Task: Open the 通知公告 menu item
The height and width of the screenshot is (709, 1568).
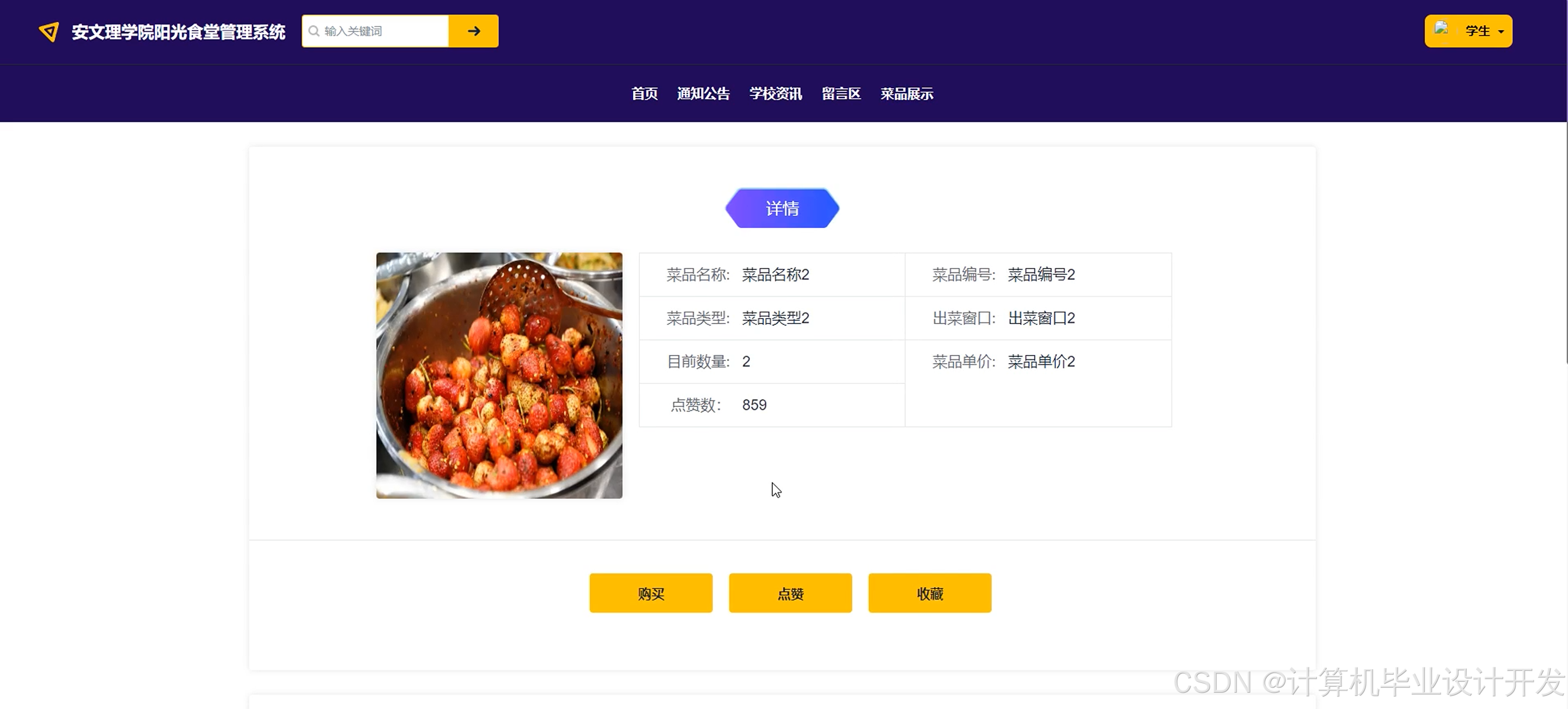Action: [703, 94]
